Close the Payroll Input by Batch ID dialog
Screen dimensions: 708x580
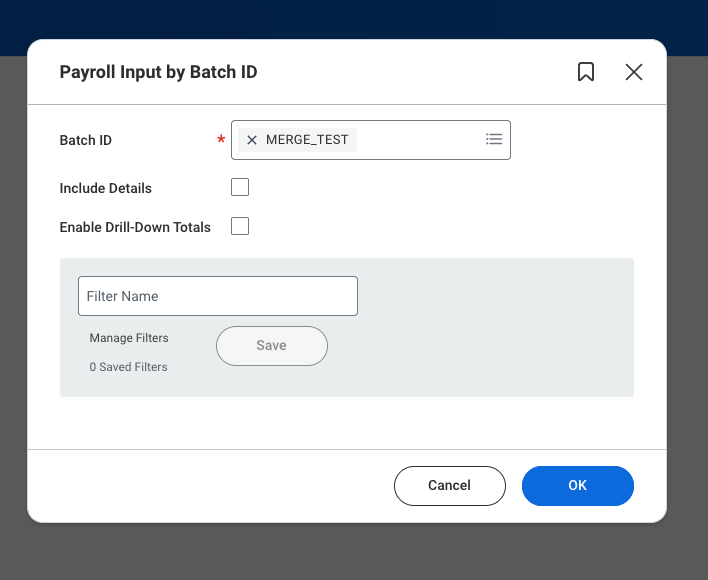(x=633, y=72)
